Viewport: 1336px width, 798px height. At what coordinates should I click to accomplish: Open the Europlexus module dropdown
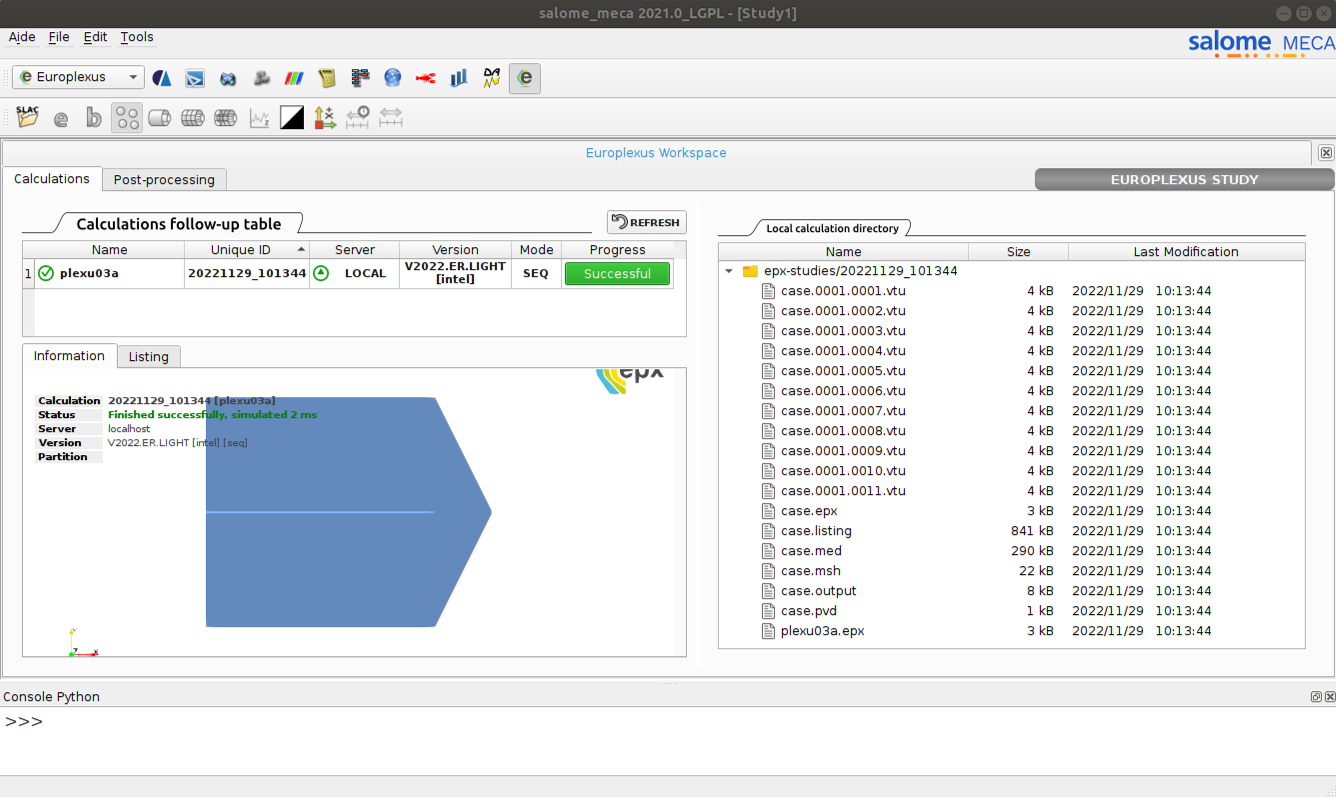(80, 77)
